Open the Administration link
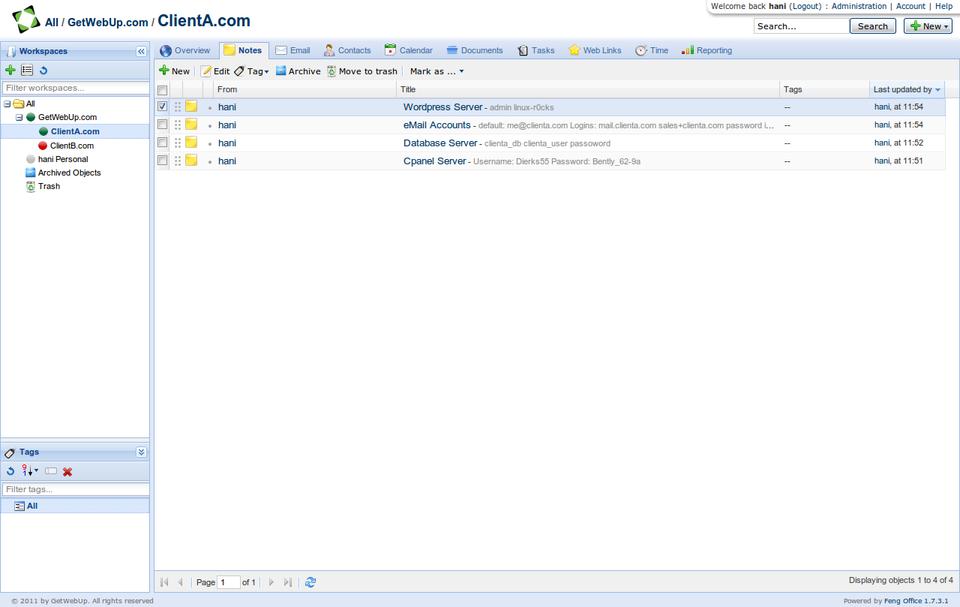960x607 pixels. point(858,6)
